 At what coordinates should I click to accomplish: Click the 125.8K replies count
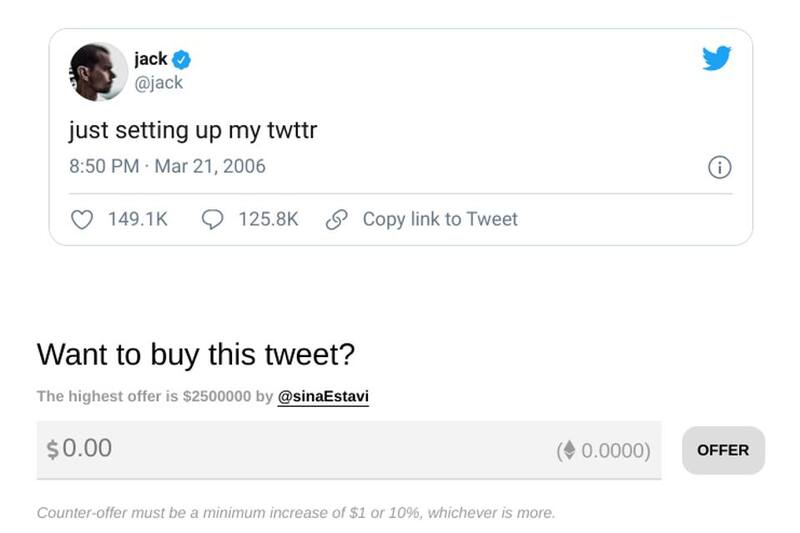[268, 219]
